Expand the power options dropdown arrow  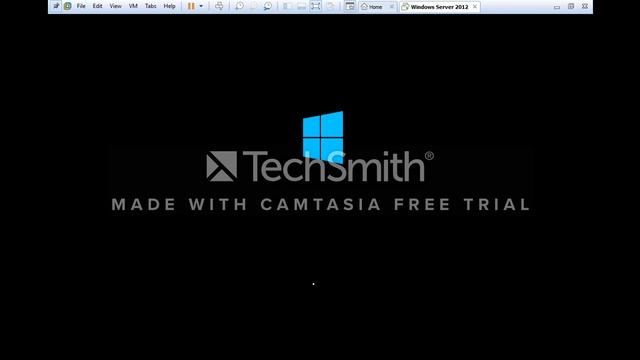pos(201,6)
